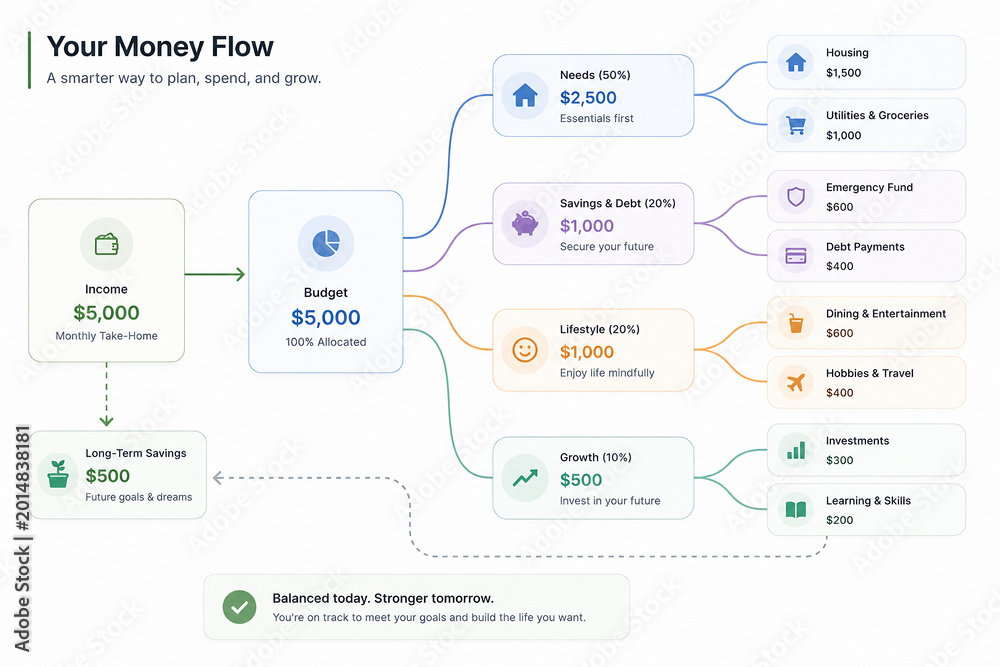Screen dimensions: 1000x667
Task: Click the house icon in the Needs card
Action: 525,95
